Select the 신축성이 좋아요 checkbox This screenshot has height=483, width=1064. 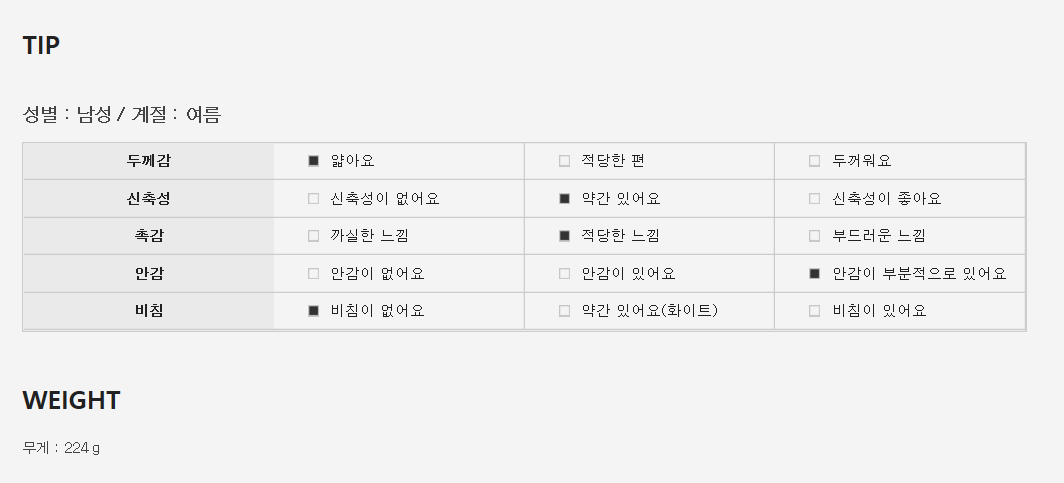pyautogui.click(x=814, y=199)
